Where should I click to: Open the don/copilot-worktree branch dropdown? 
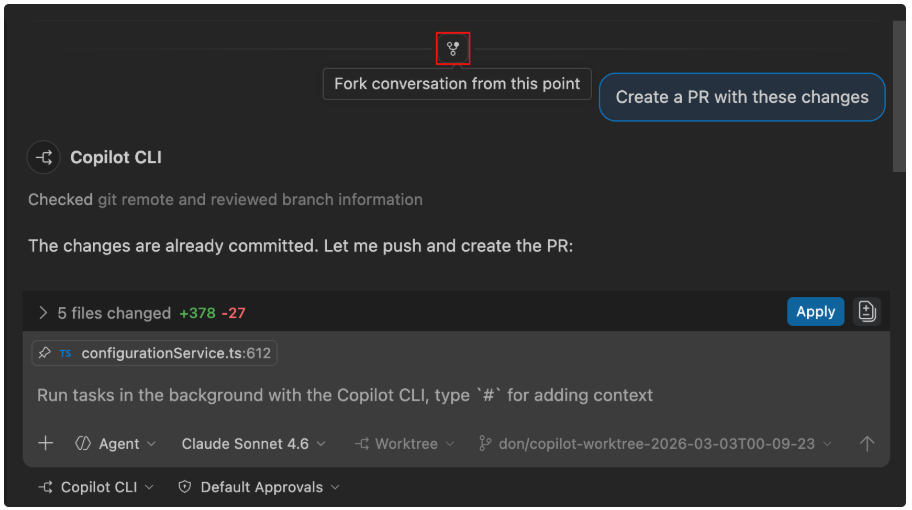(x=656, y=444)
